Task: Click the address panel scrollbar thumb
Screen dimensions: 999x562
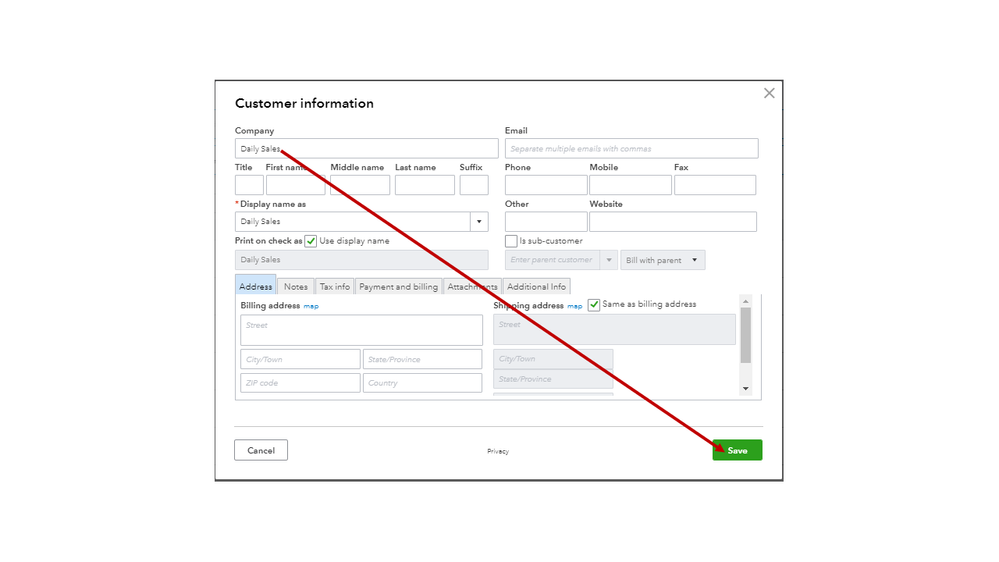Action: click(745, 335)
